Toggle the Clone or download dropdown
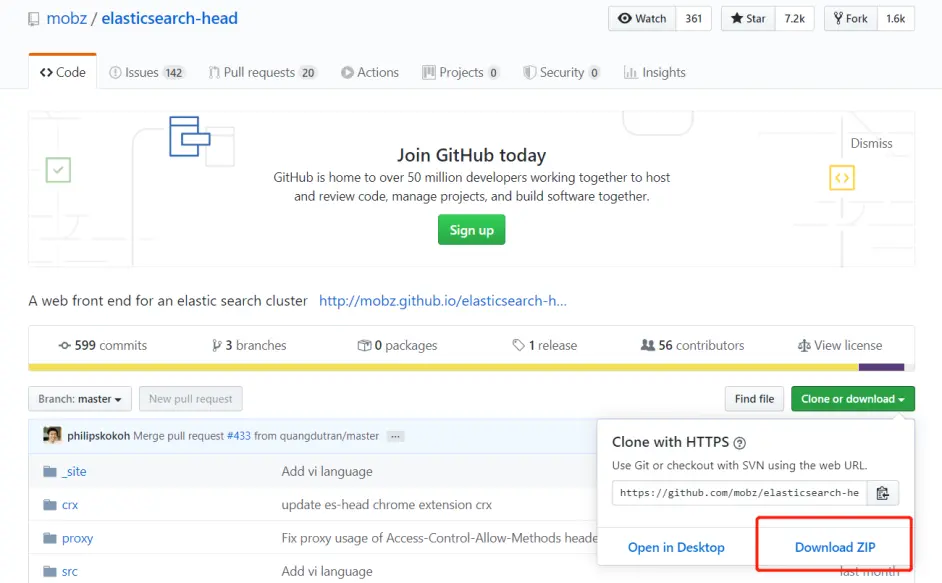Image resolution: width=942 pixels, height=583 pixels. (x=852, y=399)
